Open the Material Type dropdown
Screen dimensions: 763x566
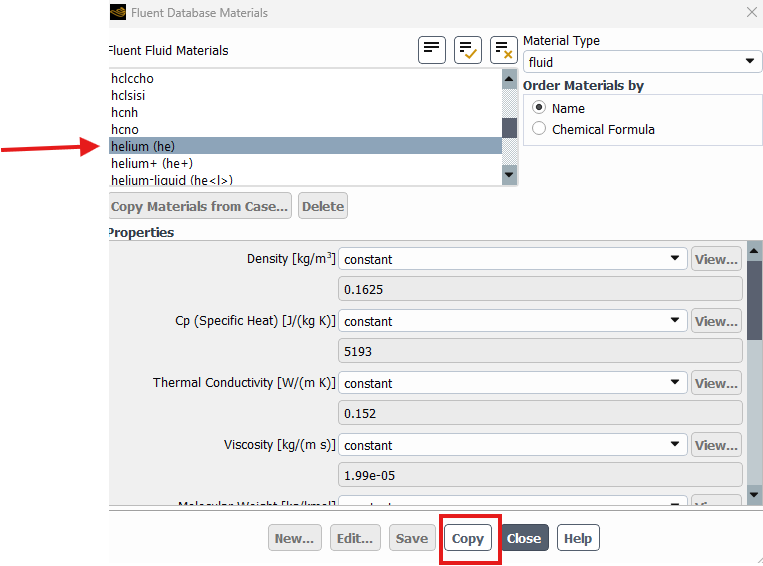[642, 62]
